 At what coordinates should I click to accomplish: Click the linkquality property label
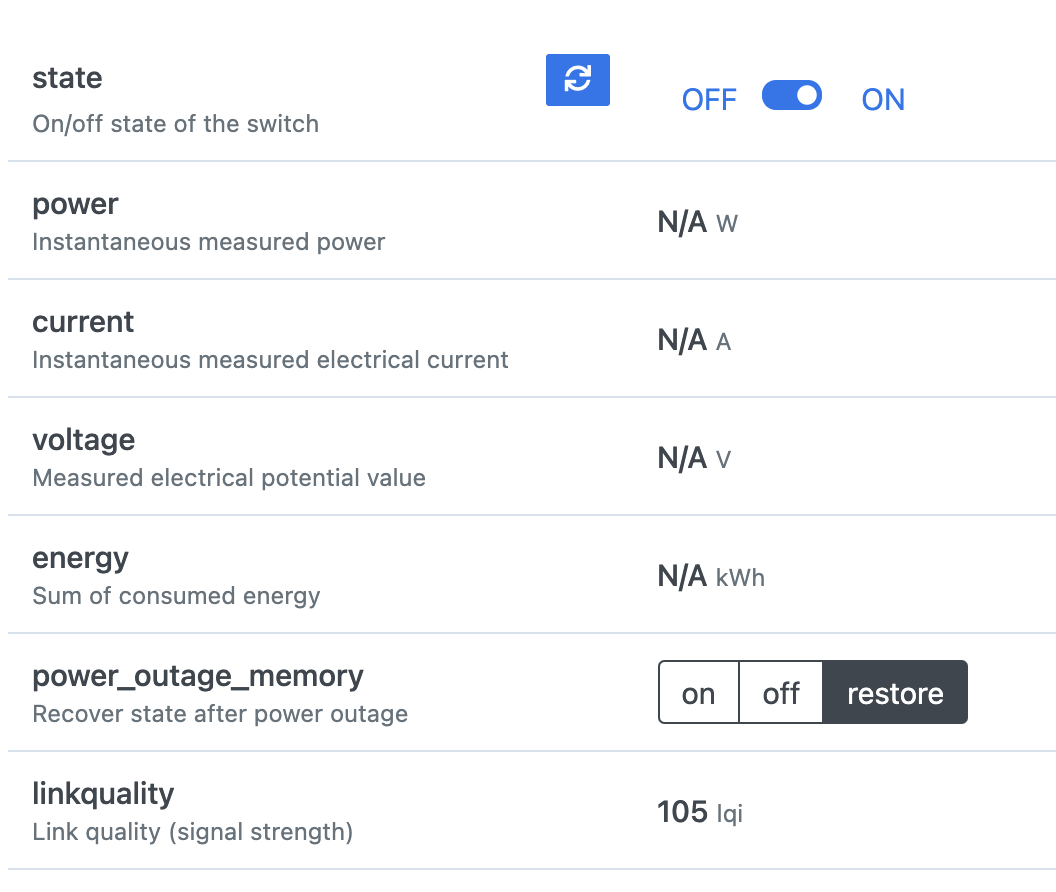pyautogui.click(x=103, y=794)
